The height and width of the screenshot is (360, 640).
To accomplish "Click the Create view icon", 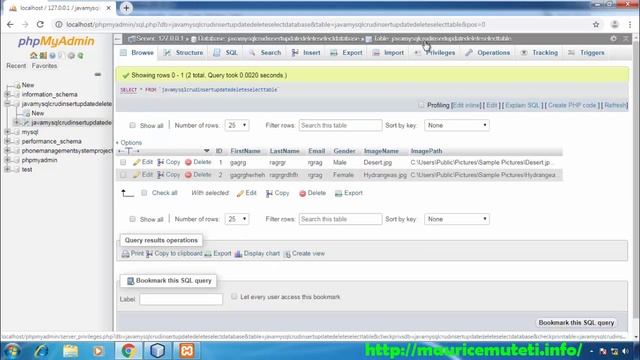I will pos(287,254).
